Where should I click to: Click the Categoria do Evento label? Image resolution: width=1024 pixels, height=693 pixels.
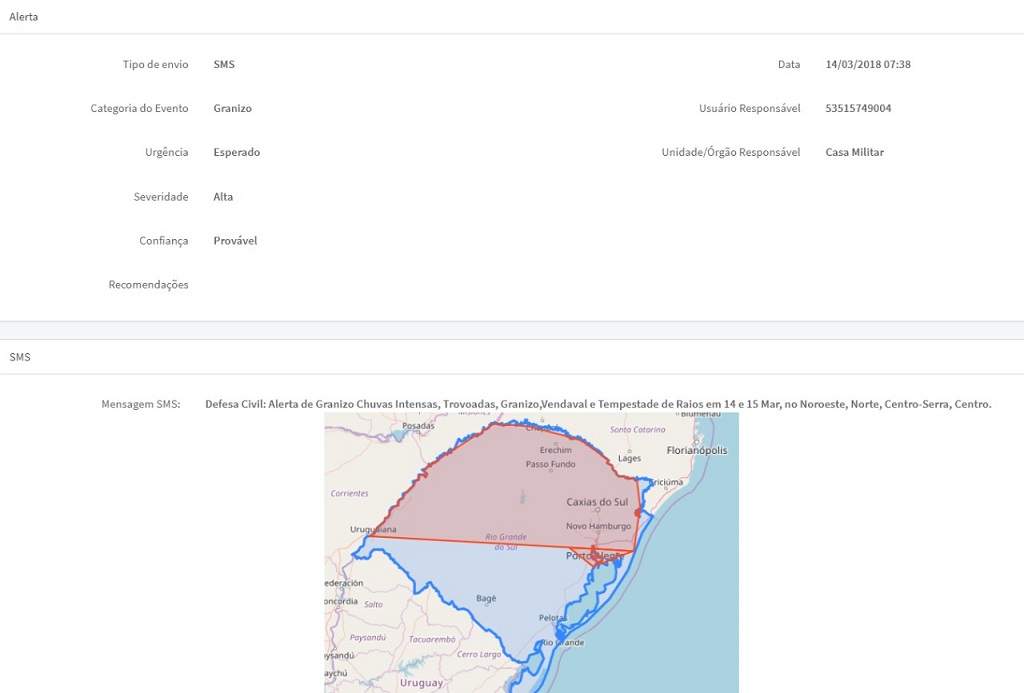point(139,108)
